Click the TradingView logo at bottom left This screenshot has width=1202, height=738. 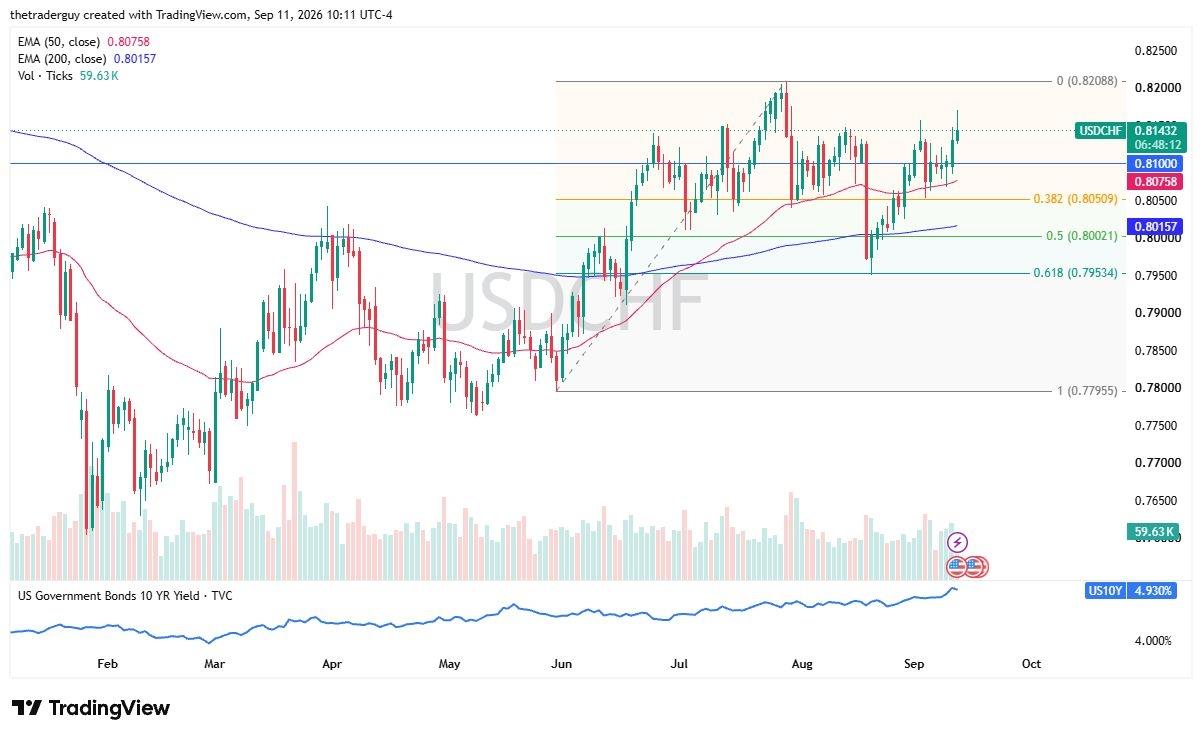pos(91,708)
